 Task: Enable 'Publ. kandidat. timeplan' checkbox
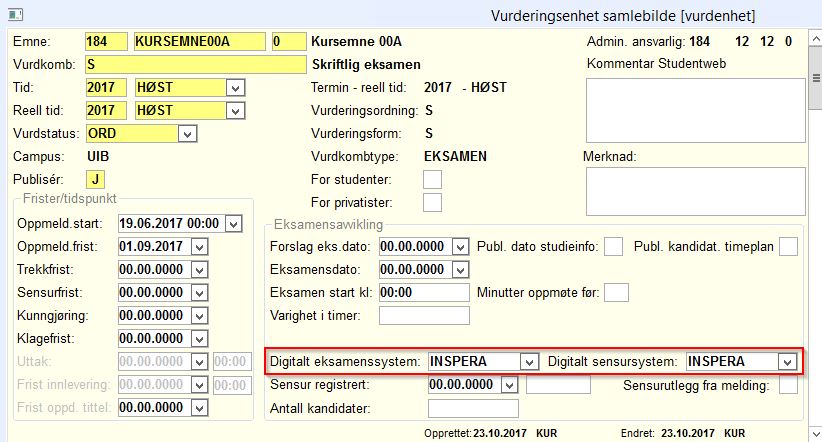[x=789, y=247]
